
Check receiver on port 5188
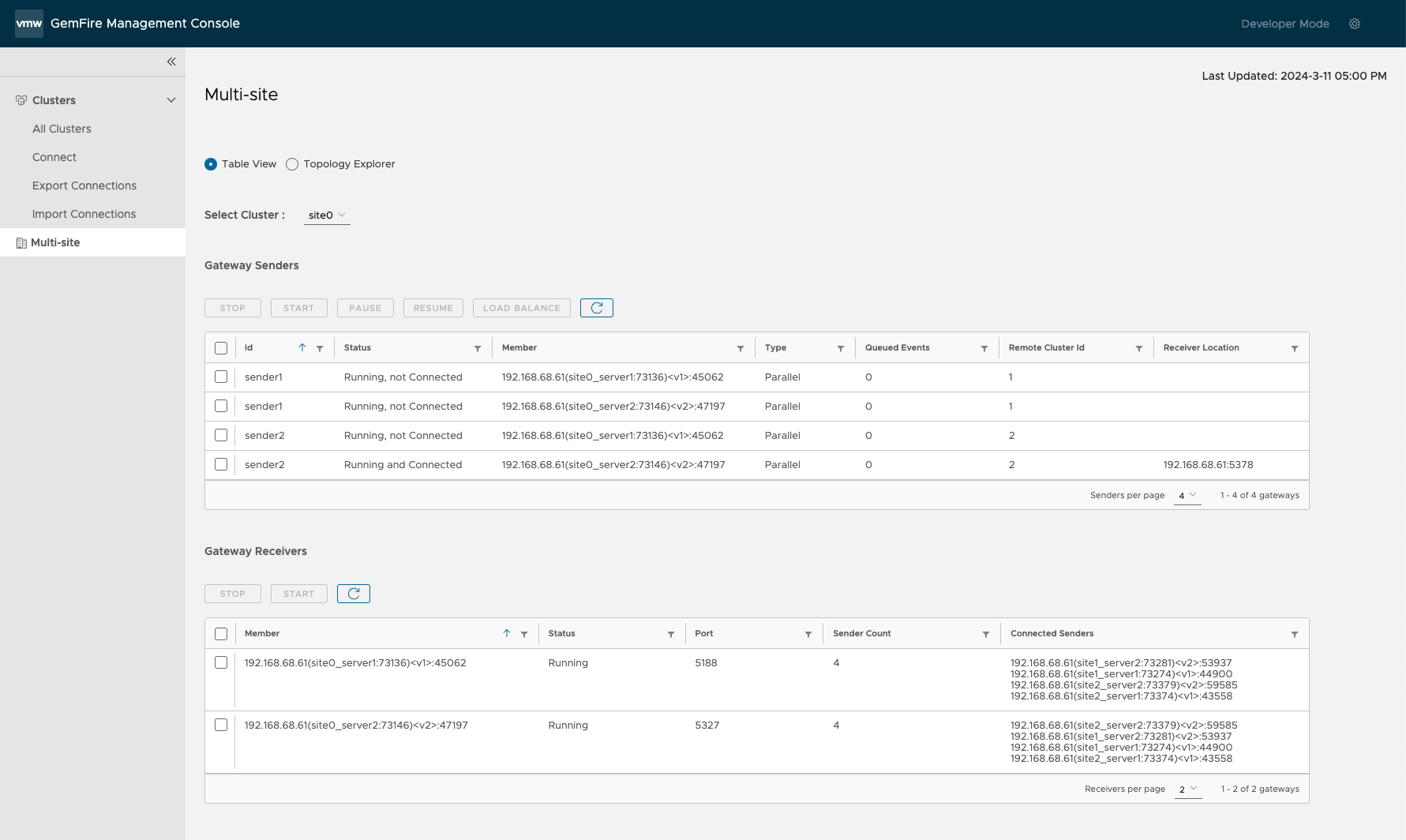[221, 662]
